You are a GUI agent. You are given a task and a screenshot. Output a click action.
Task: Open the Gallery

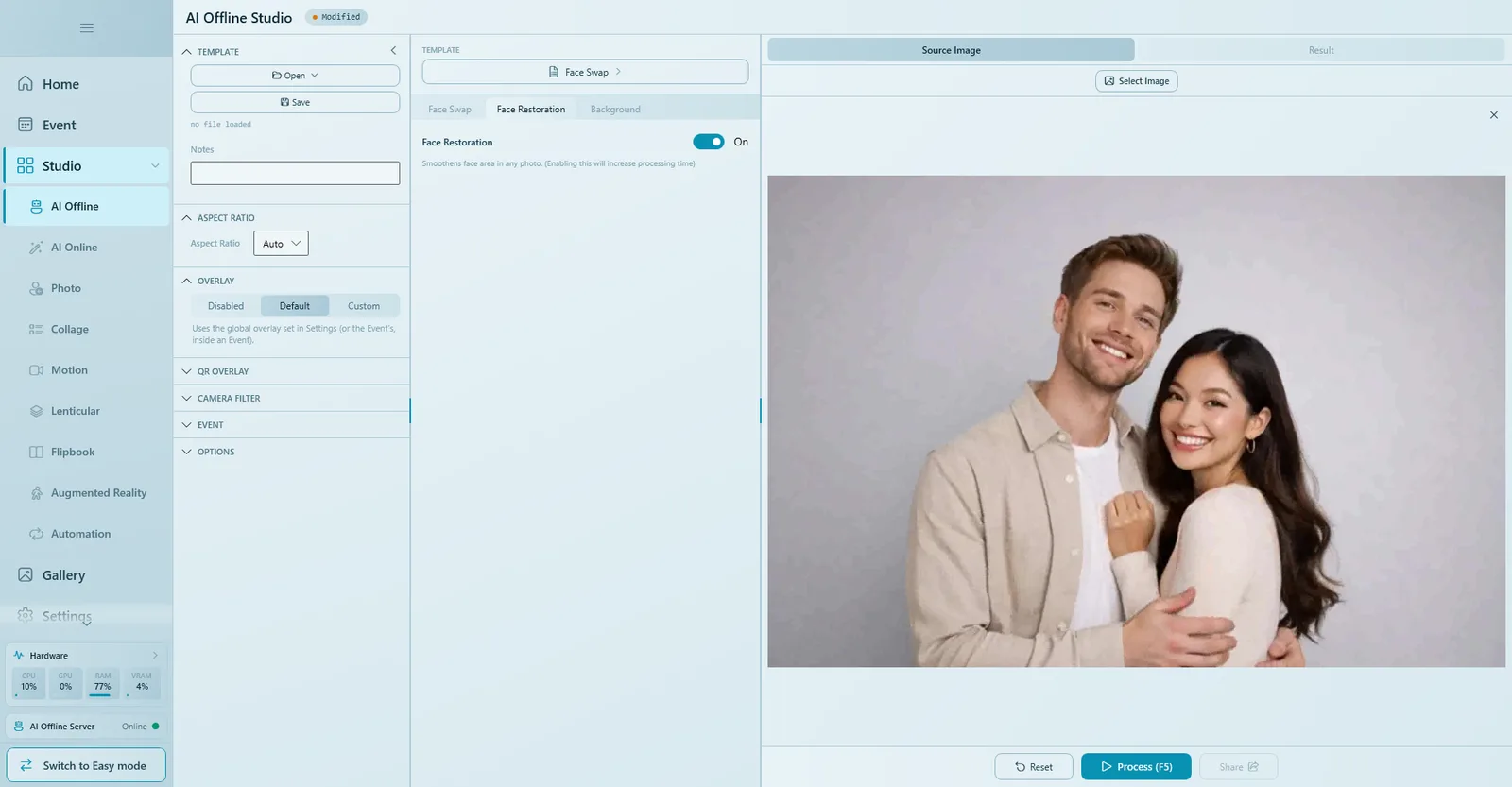86,575
